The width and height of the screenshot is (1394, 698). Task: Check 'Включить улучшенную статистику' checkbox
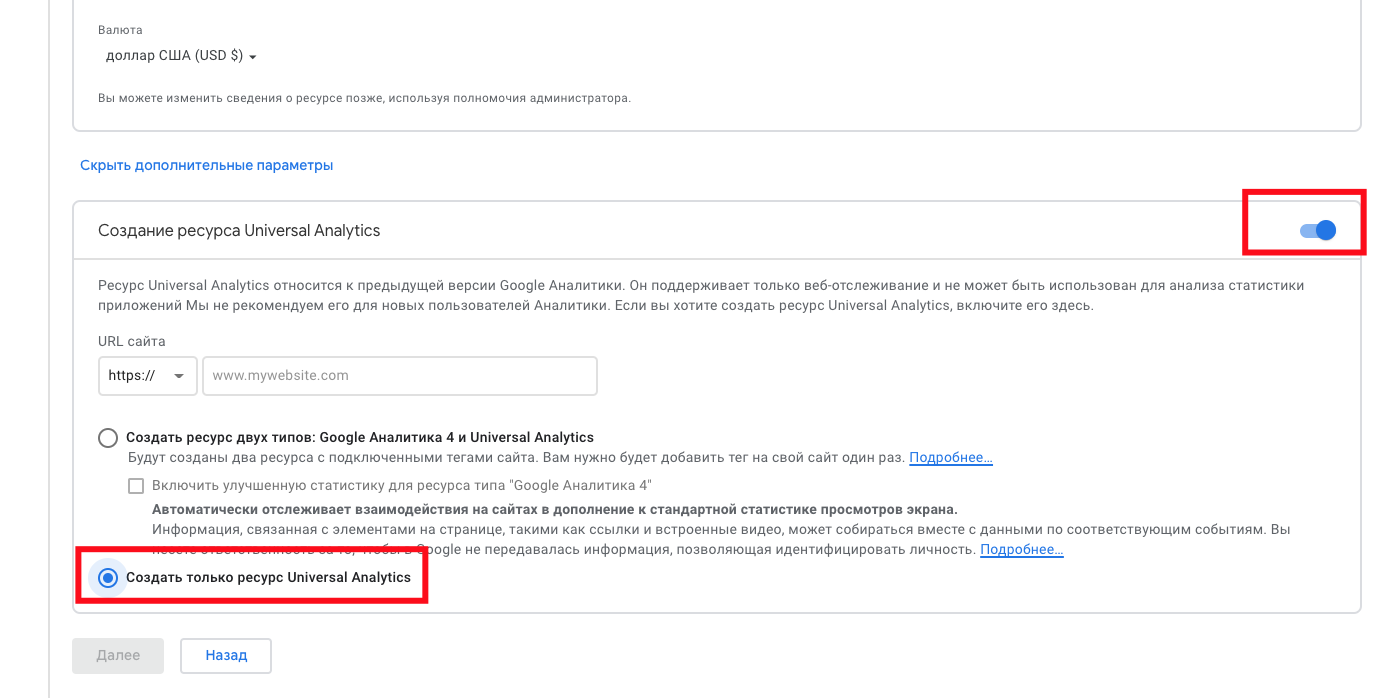coord(136,486)
